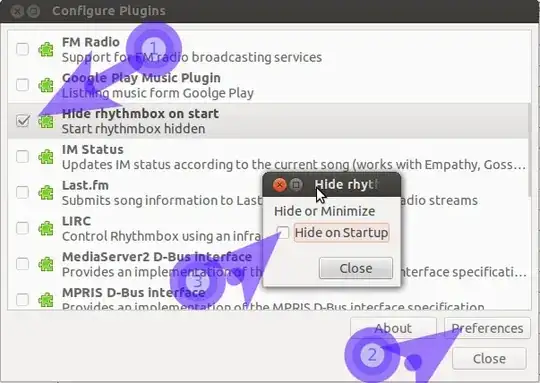Click the MediaServer2 D-Bus interface plugin icon
Screen dimensions: 540x383
pos(46,264)
